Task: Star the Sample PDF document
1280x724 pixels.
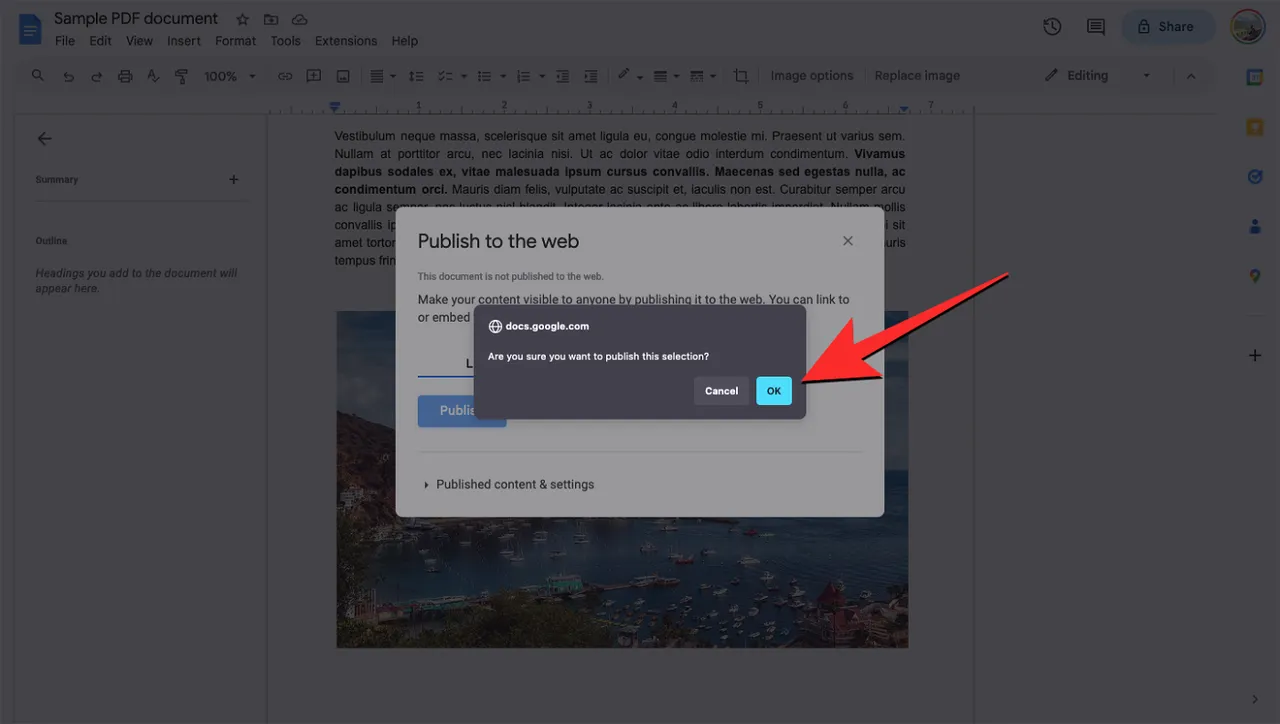Action: tap(242, 19)
